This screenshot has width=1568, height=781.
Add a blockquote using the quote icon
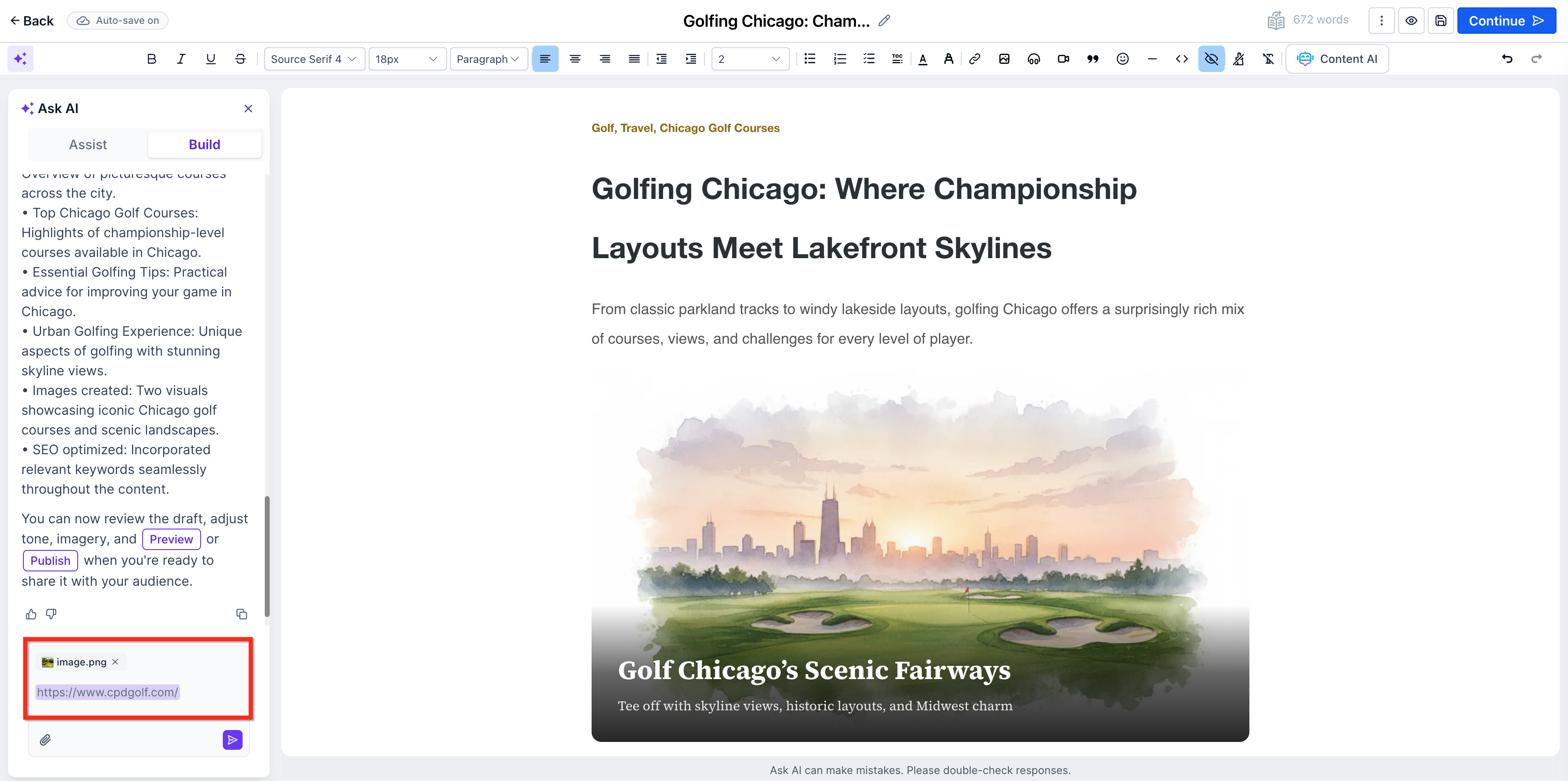coord(1093,59)
